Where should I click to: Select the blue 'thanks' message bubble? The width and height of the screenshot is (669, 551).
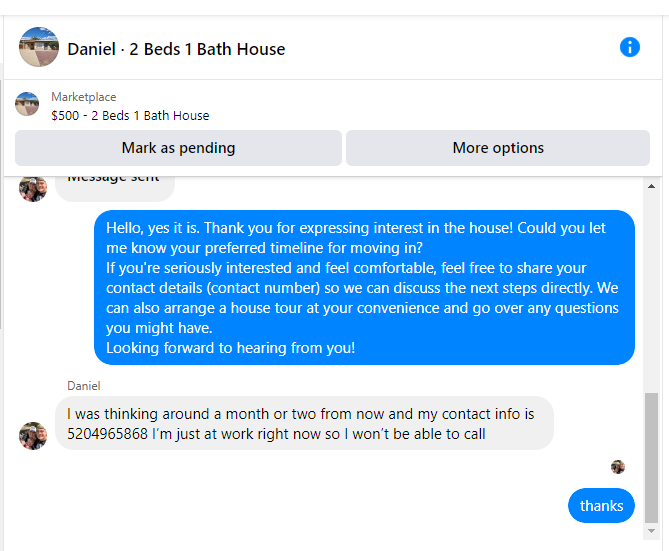pyautogui.click(x=601, y=506)
